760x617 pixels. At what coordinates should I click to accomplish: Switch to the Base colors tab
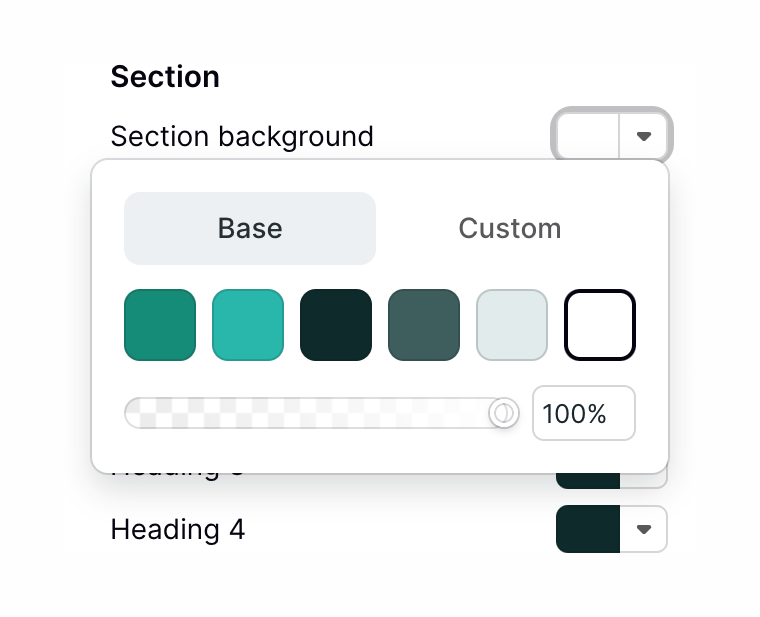click(x=250, y=228)
